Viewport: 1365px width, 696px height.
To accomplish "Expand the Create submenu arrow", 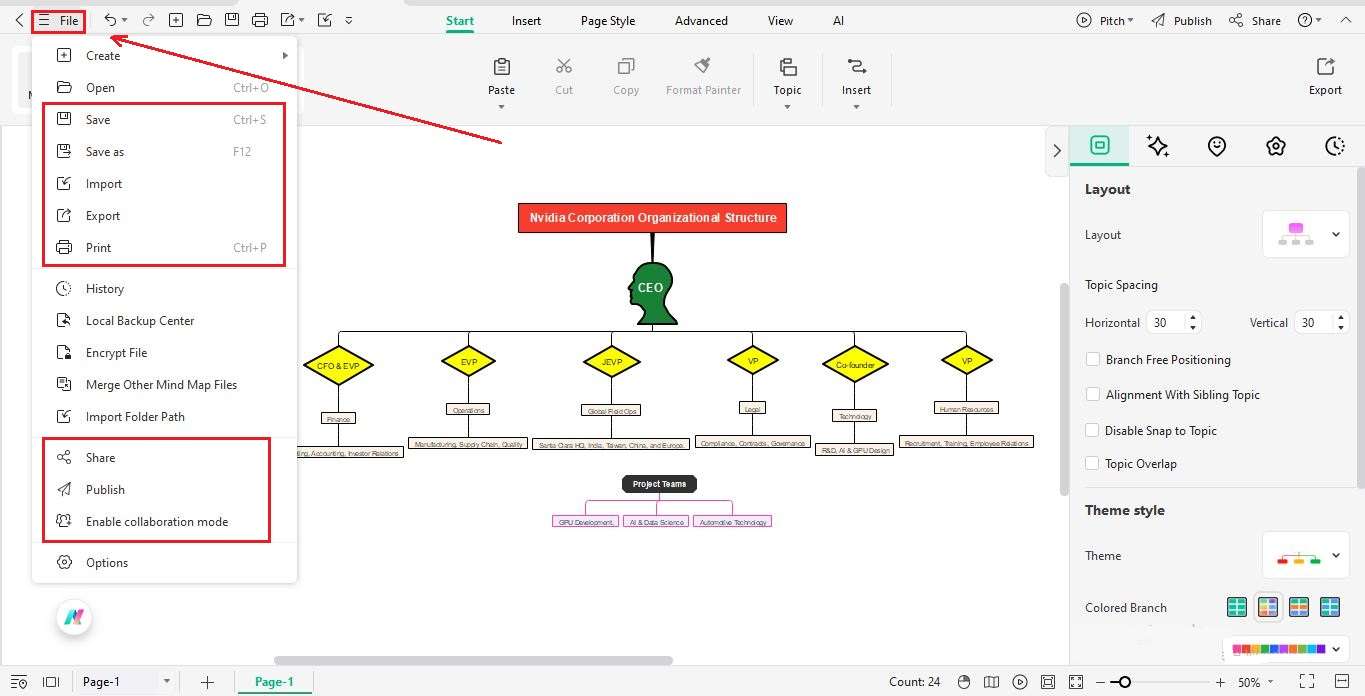I will (285, 55).
